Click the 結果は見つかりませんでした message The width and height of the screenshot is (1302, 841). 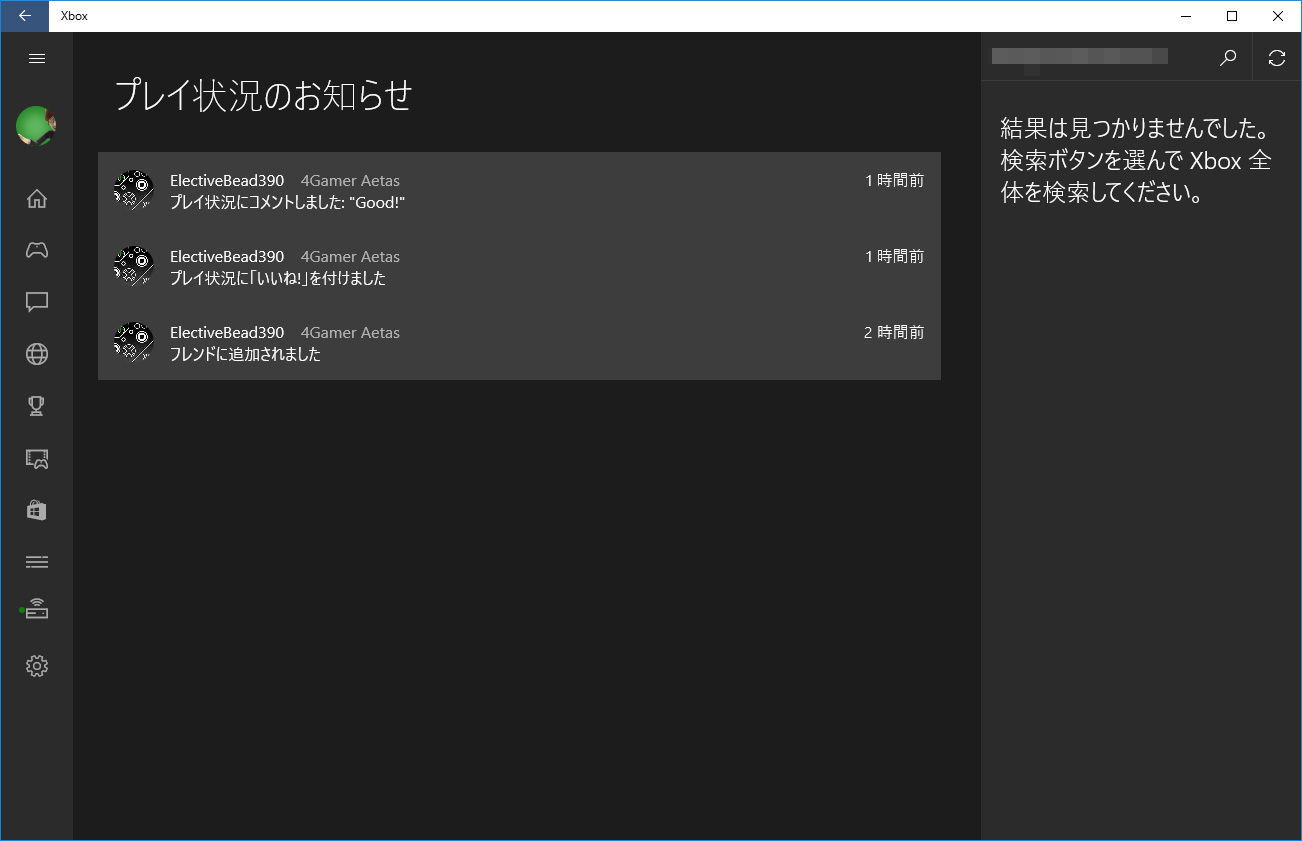(x=1135, y=161)
